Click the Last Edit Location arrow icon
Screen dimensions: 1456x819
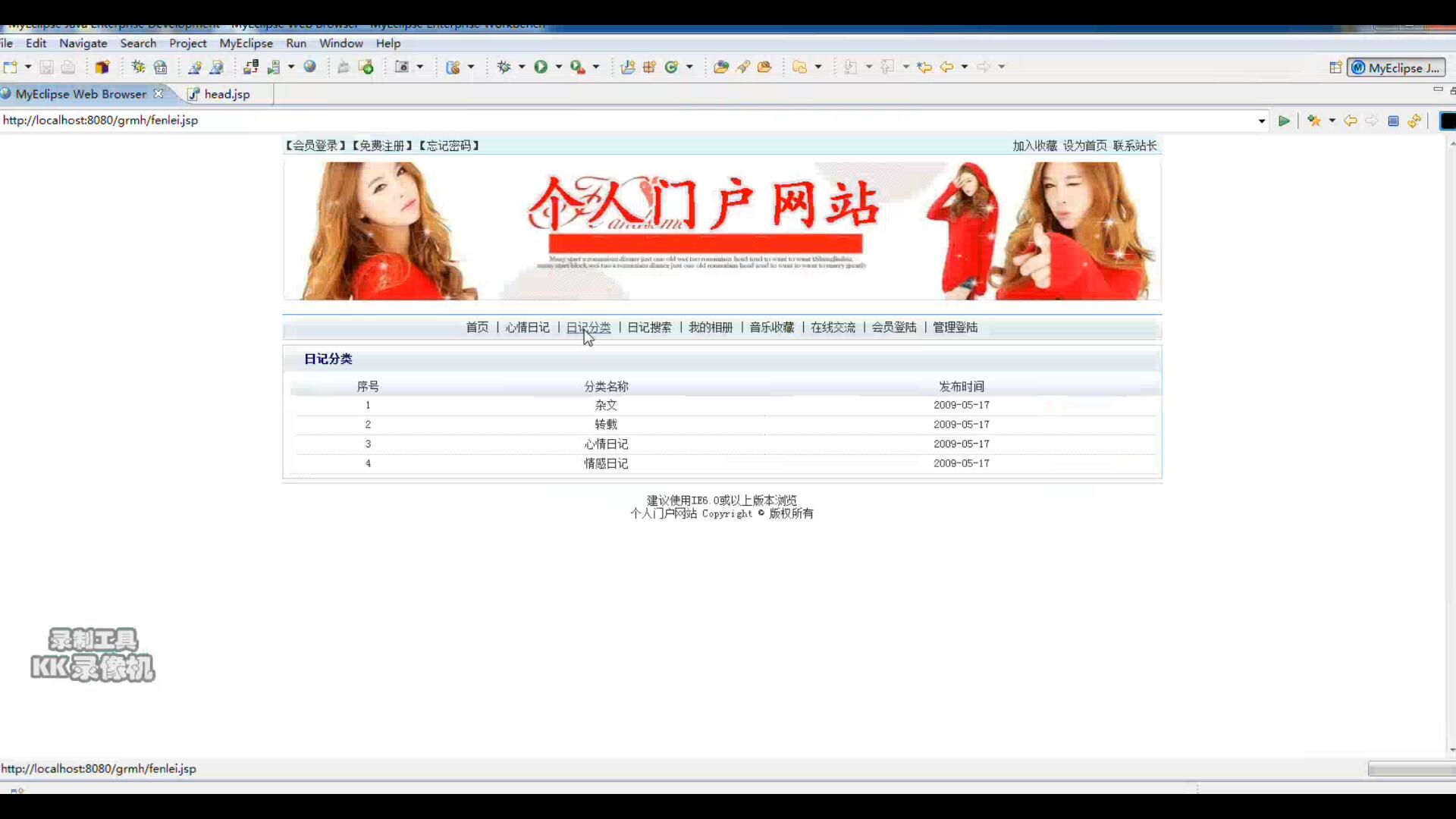(924, 67)
